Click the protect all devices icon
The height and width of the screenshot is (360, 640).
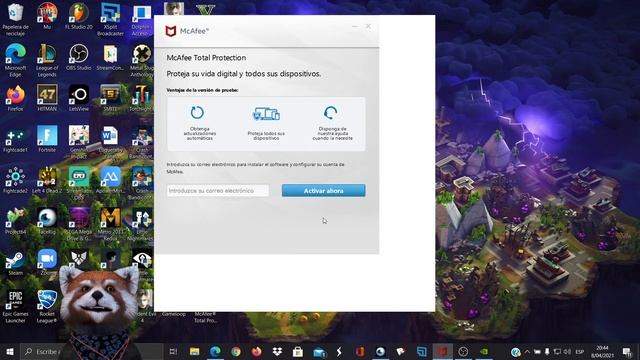[x=266, y=114]
